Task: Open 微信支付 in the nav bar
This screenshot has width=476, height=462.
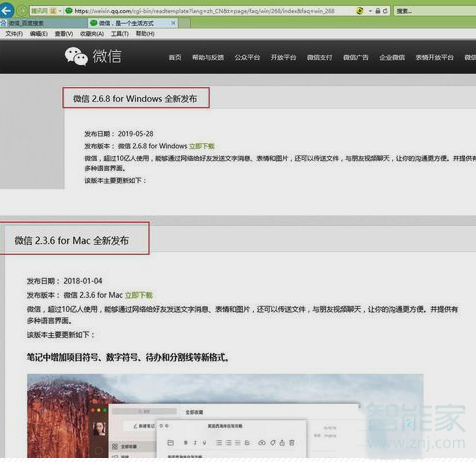Action: pyautogui.click(x=319, y=57)
